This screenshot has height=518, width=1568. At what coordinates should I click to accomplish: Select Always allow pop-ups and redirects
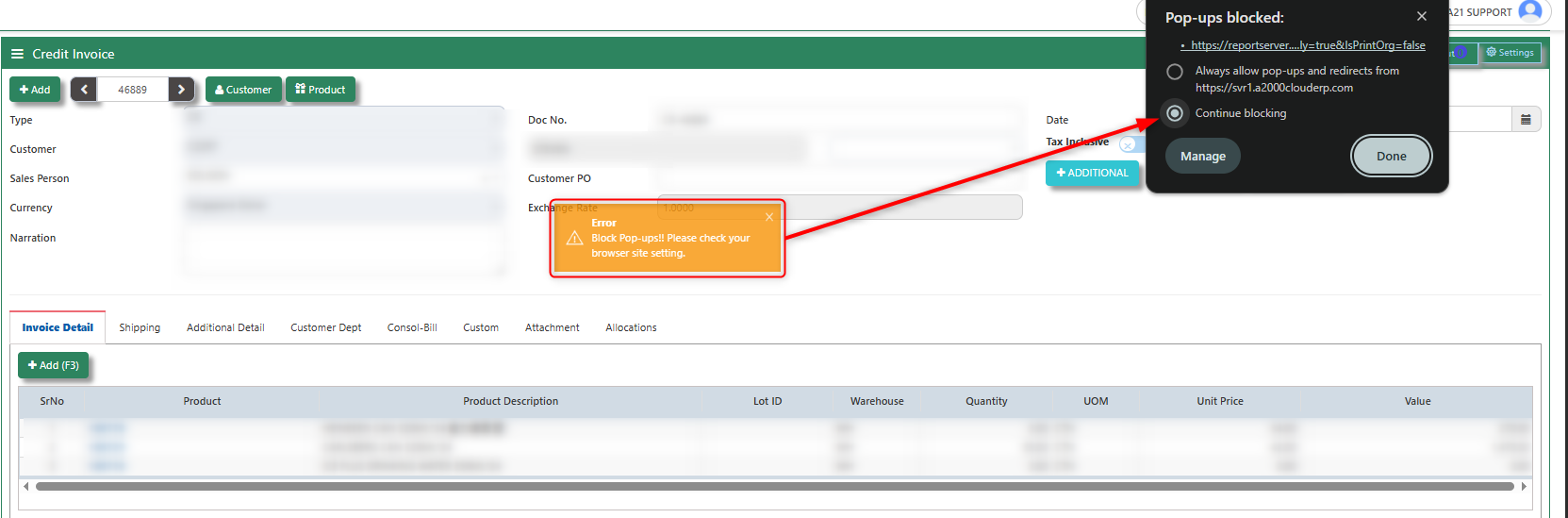coord(1175,72)
